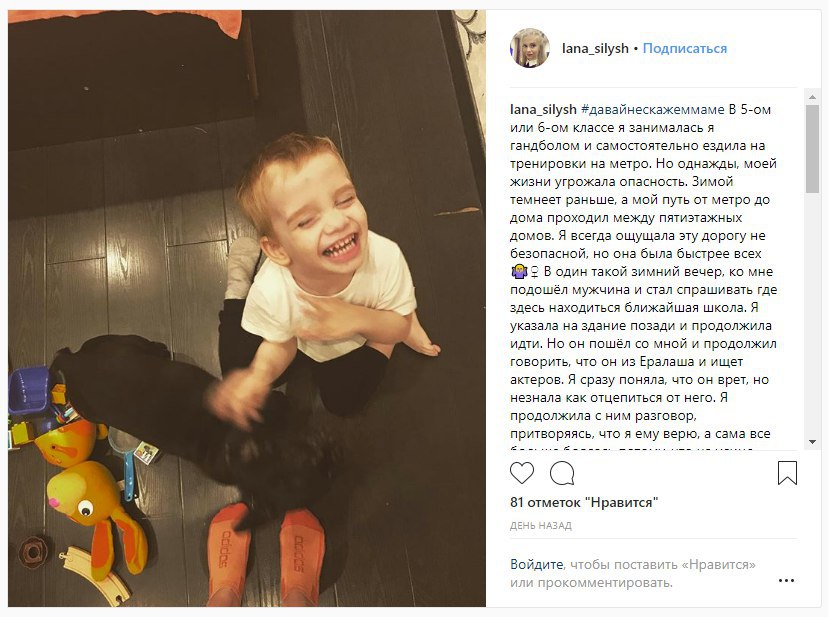This screenshot has width=828, height=617.
Task: View the 81 отметок "Нравится" likes list
Action: 584,502
